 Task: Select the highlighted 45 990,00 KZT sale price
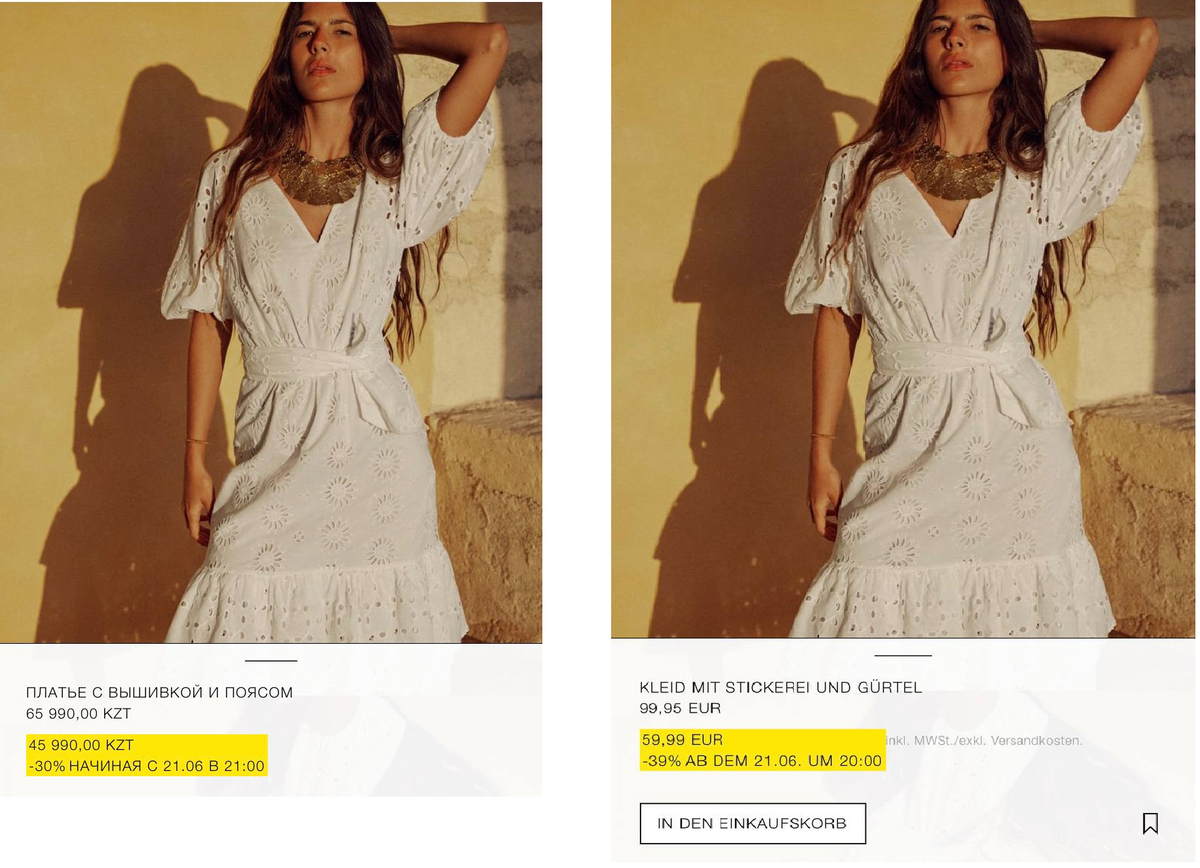point(81,745)
